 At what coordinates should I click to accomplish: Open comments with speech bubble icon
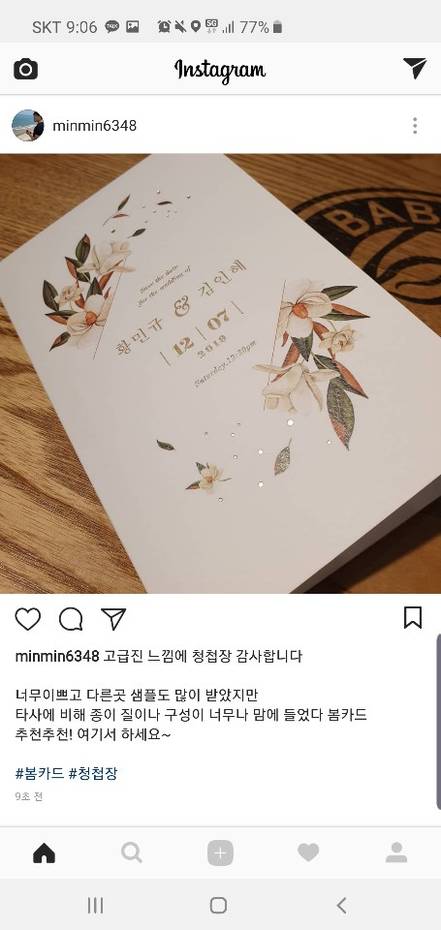71,619
